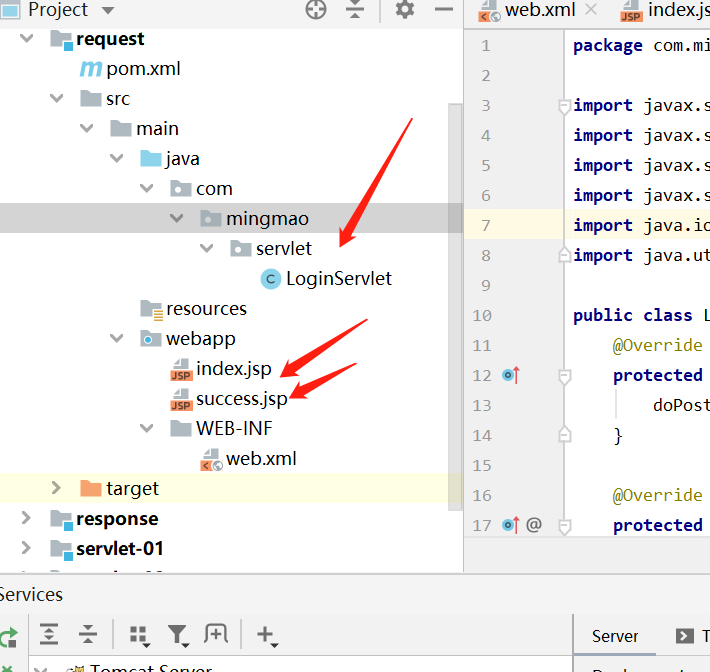Select the pom.xml Maven file
Image resolution: width=710 pixels, height=672 pixels.
pos(143,69)
